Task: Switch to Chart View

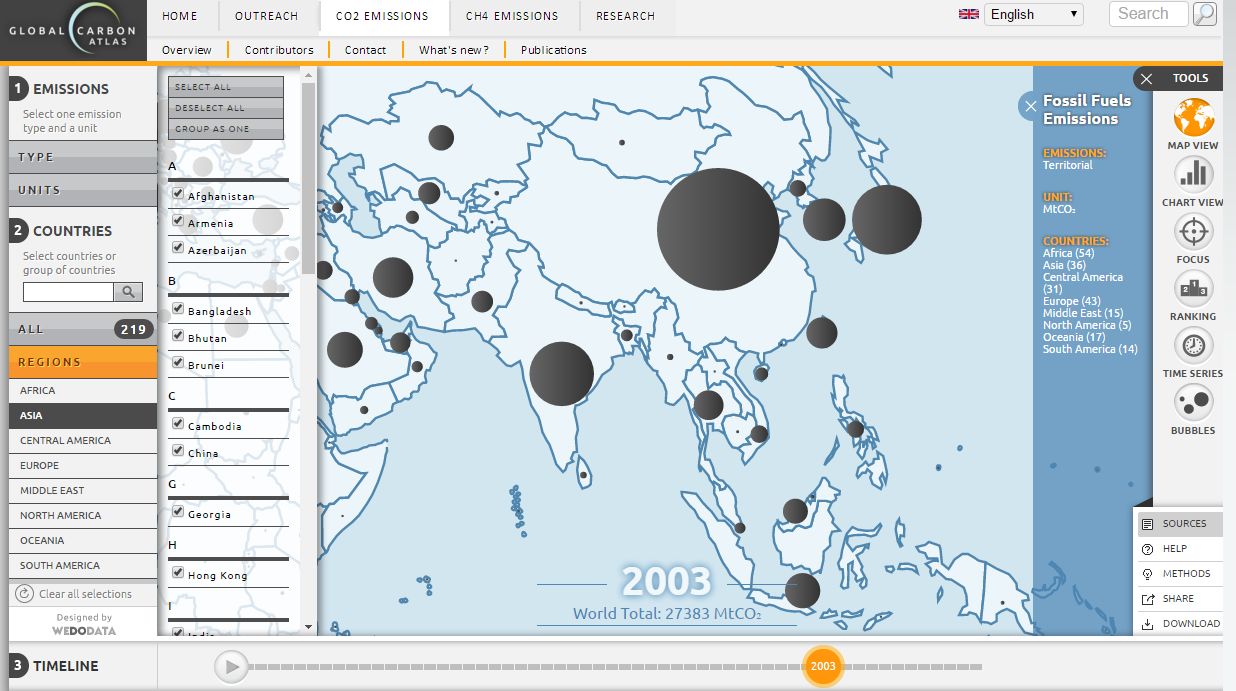Action: 1193,175
